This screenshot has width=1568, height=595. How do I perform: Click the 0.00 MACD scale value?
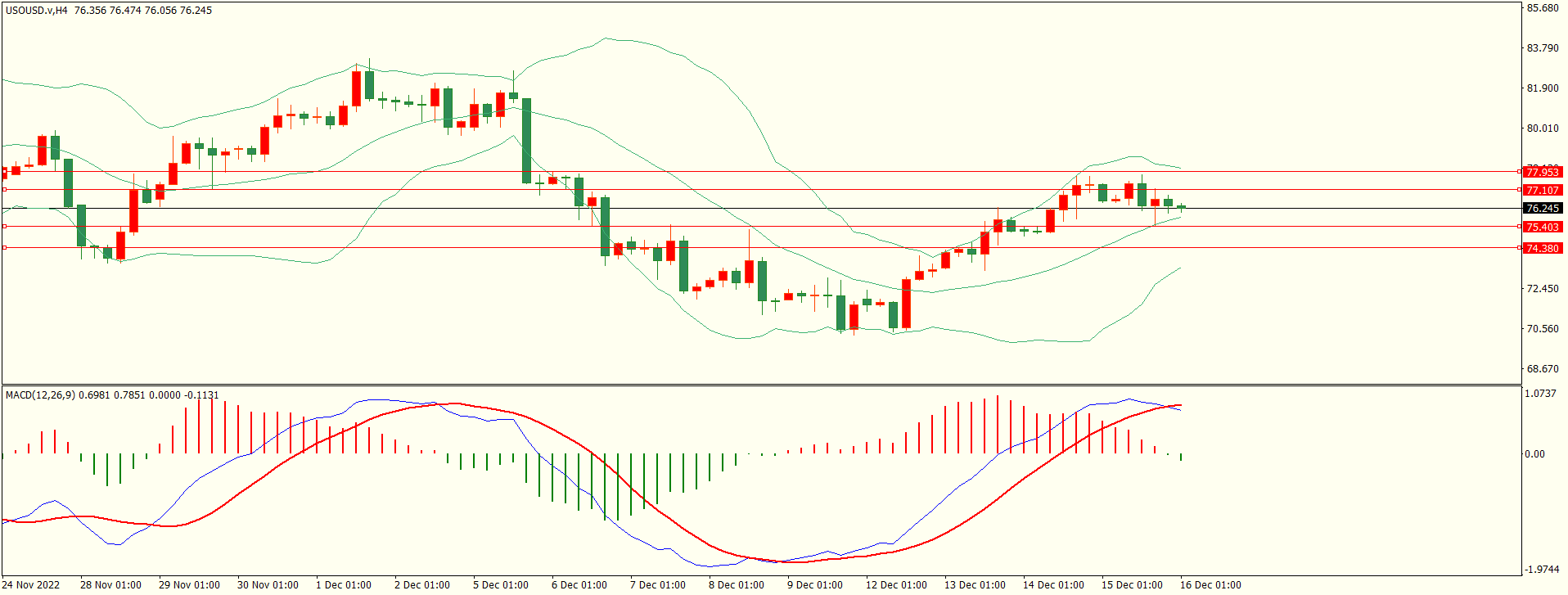[1535, 454]
